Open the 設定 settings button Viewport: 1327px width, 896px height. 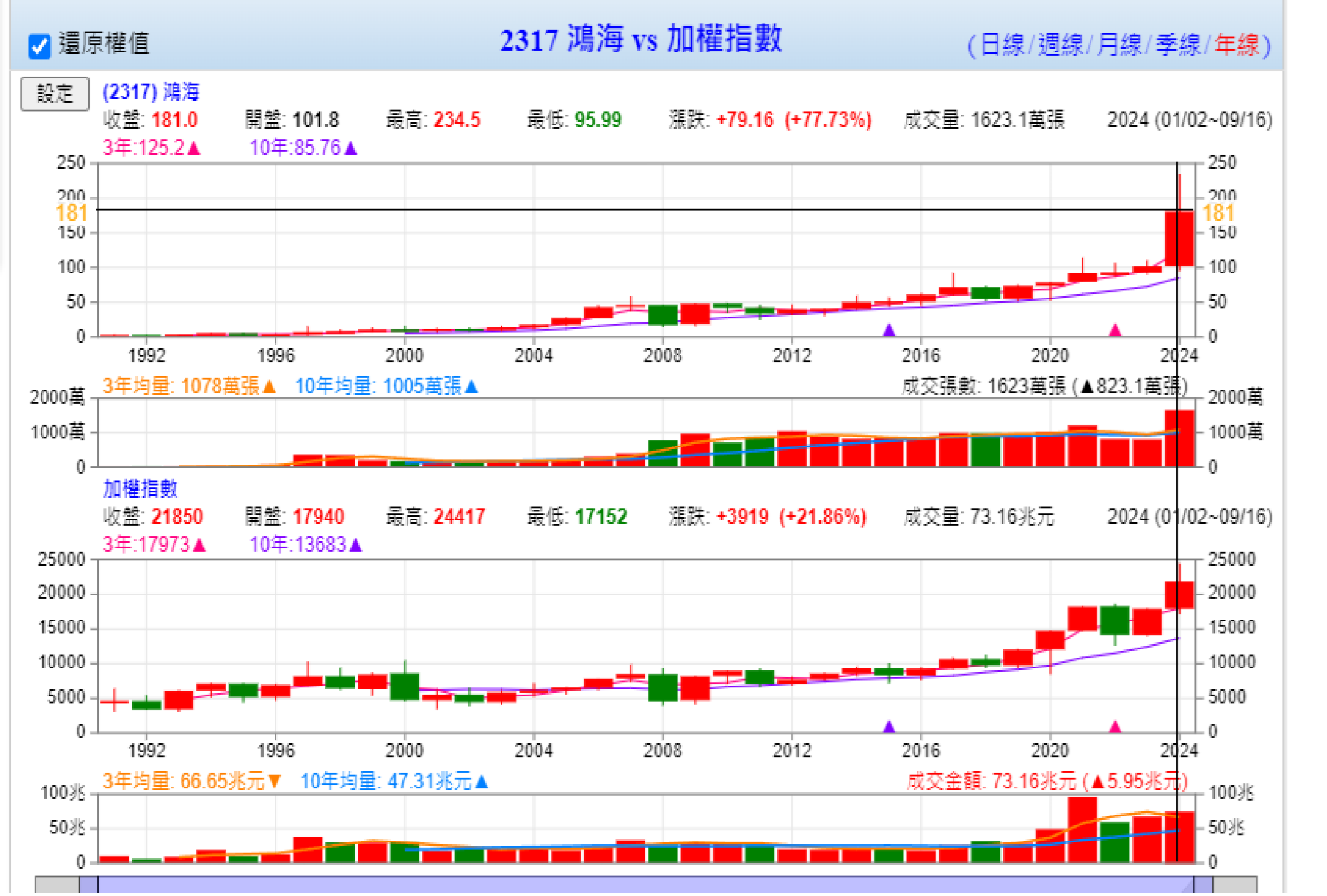[54, 94]
